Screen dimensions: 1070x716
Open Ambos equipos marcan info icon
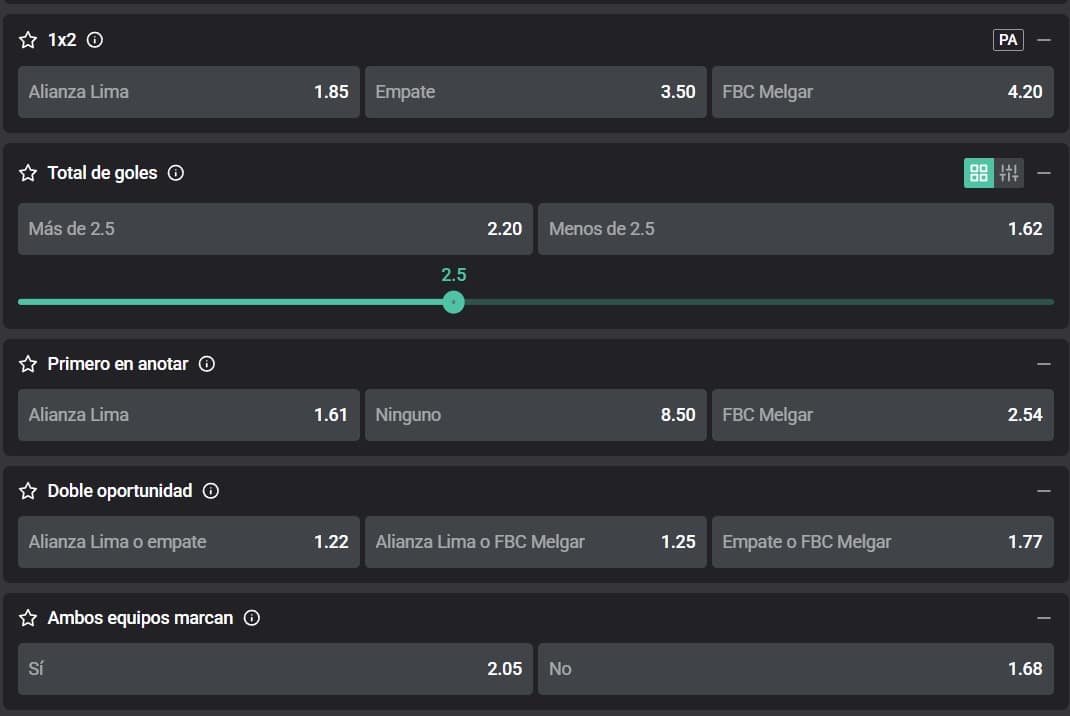tap(252, 618)
